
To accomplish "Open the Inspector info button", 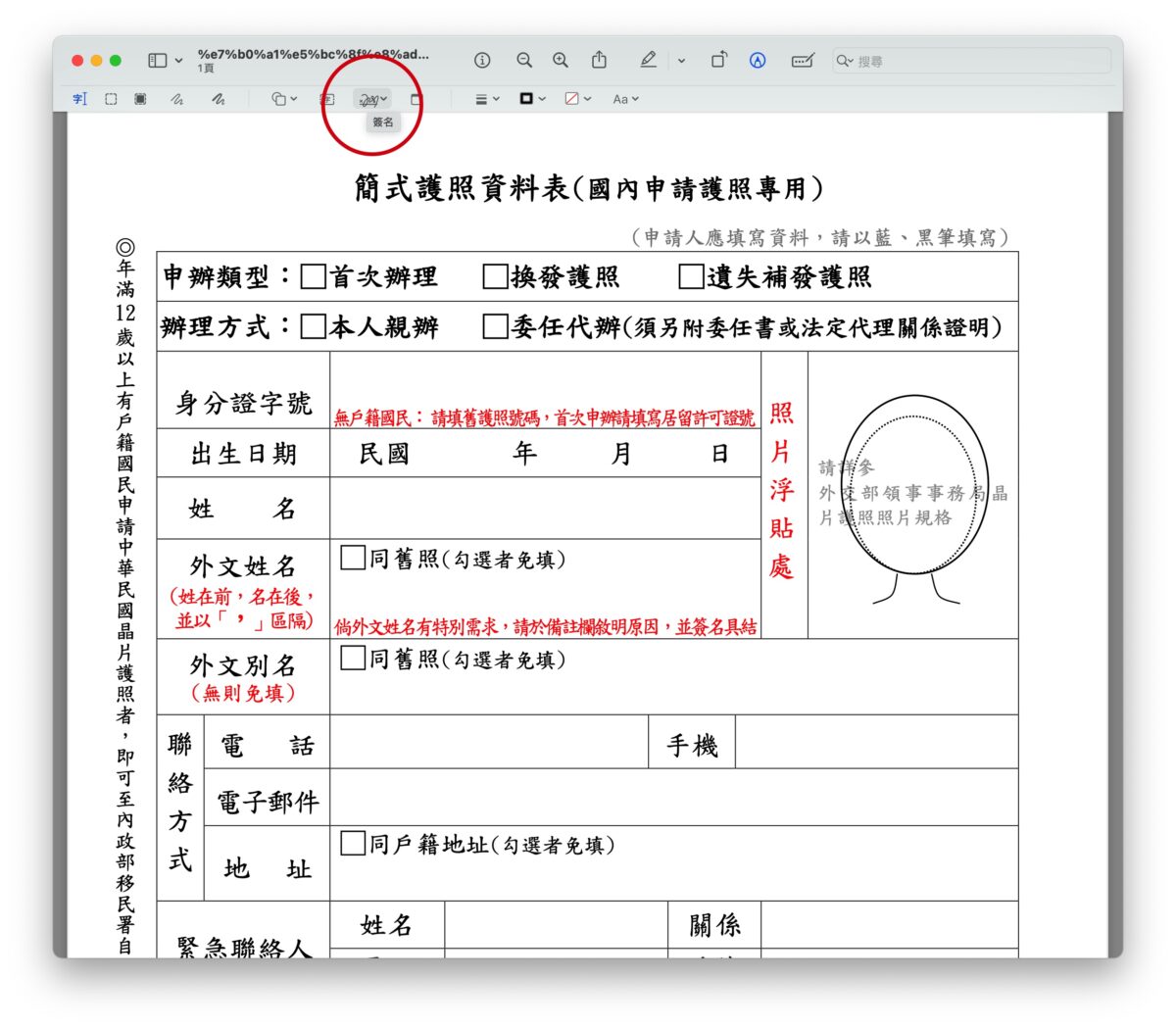I will [x=482, y=60].
